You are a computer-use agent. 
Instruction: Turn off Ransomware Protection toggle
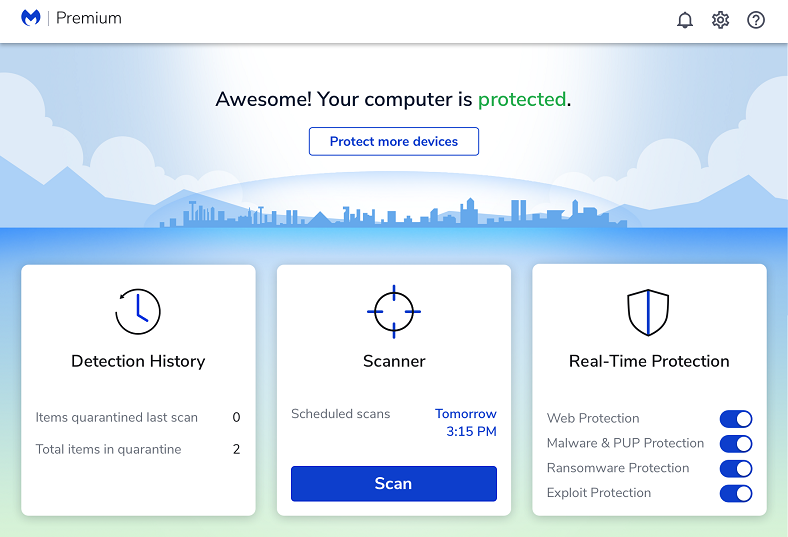(x=735, y=468)
